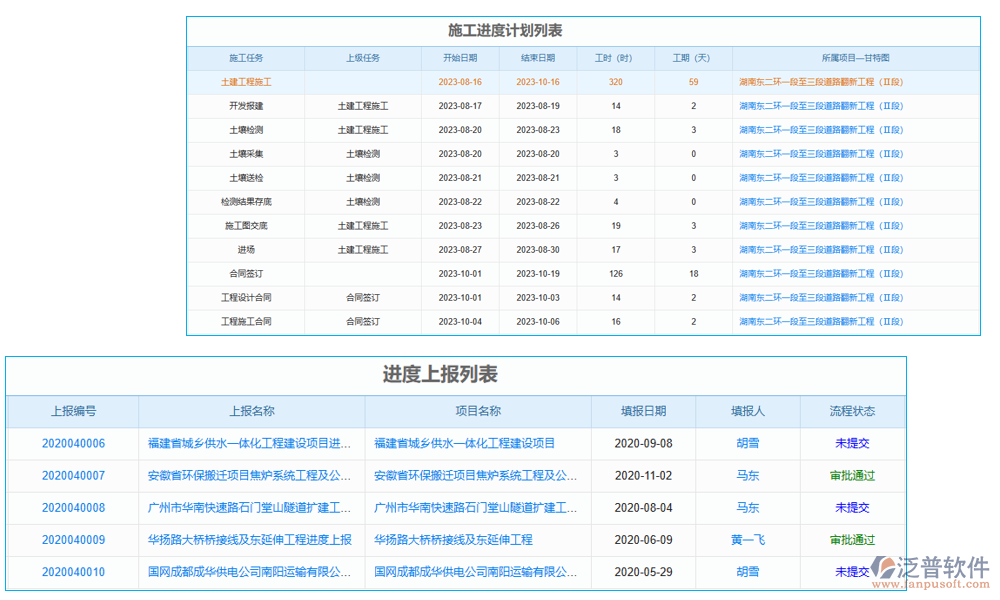1000x600 pixels.
Task: Open the 开发报建 task record
Action: (245, 106)
